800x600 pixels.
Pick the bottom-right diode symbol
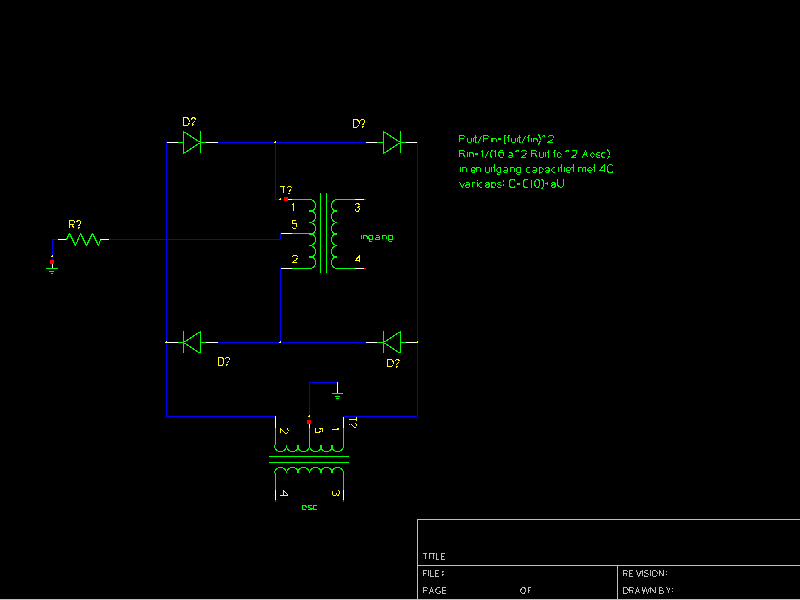(392, 342)
